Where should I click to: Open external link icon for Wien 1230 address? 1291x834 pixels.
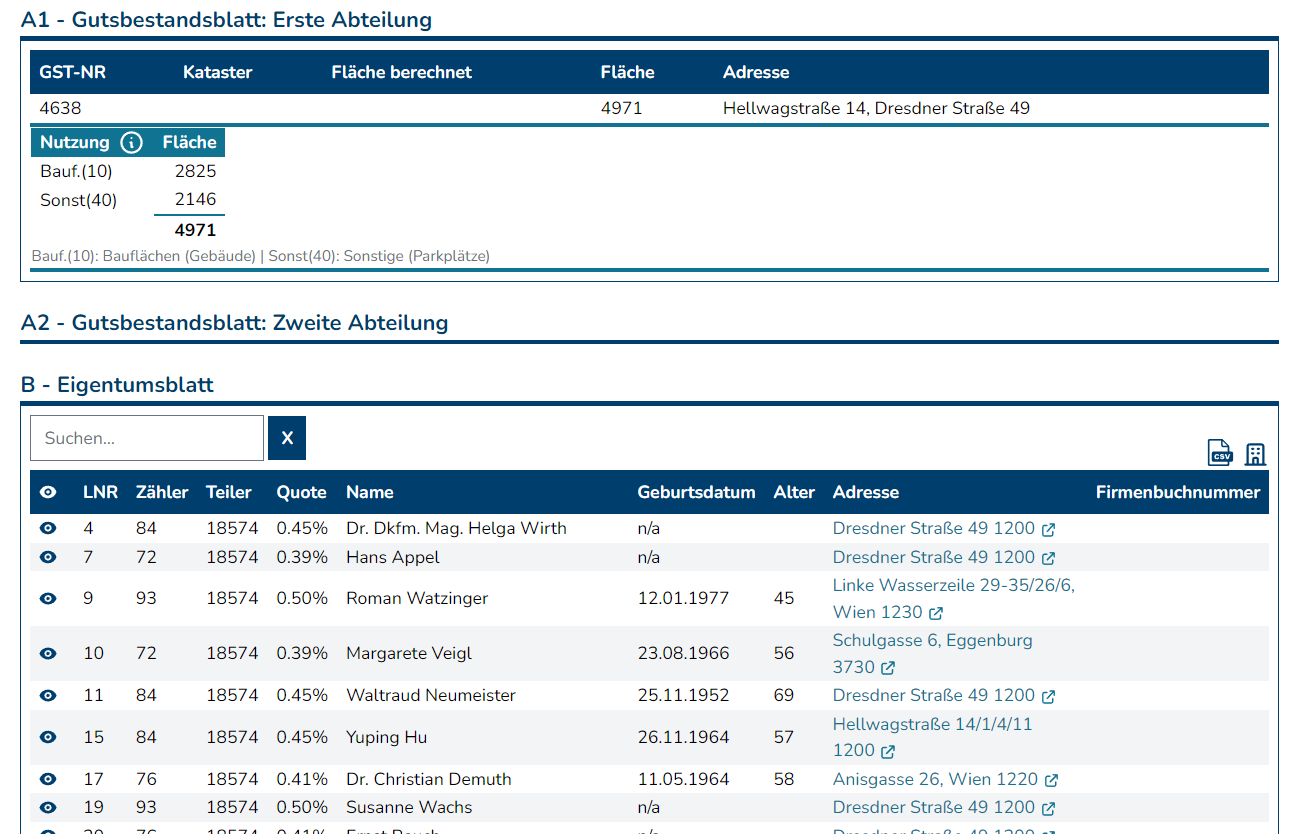click(x=936, y=613)
